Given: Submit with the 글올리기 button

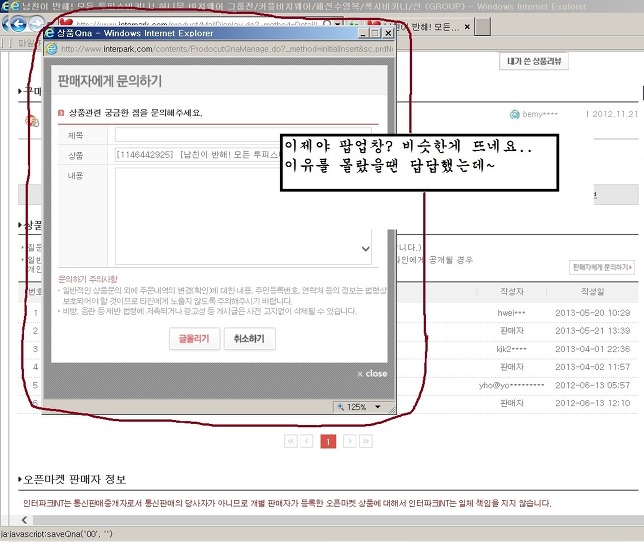Looking at the screenshot, I should [x=194, y=338].
